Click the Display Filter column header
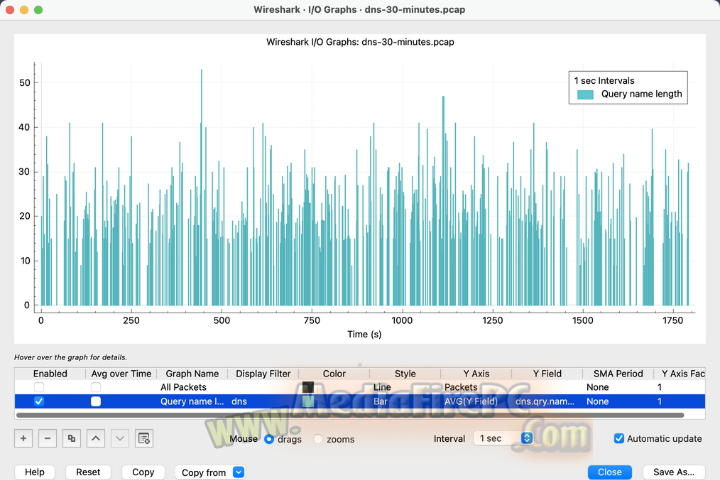Screen dimensions: 720x480 pyautogui.click(x=263, y=373)
